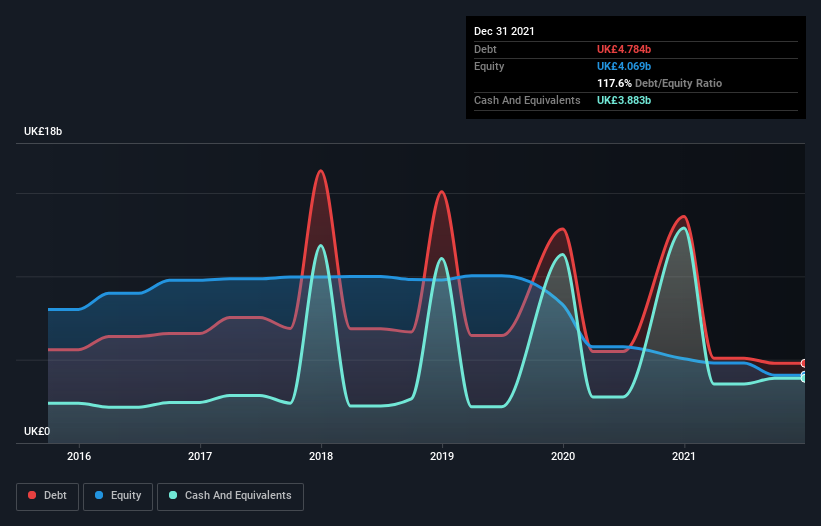Viewport: 821px width, 526px height.
Task: Click the teal Cash legend dot
Action: pos(173,495)
